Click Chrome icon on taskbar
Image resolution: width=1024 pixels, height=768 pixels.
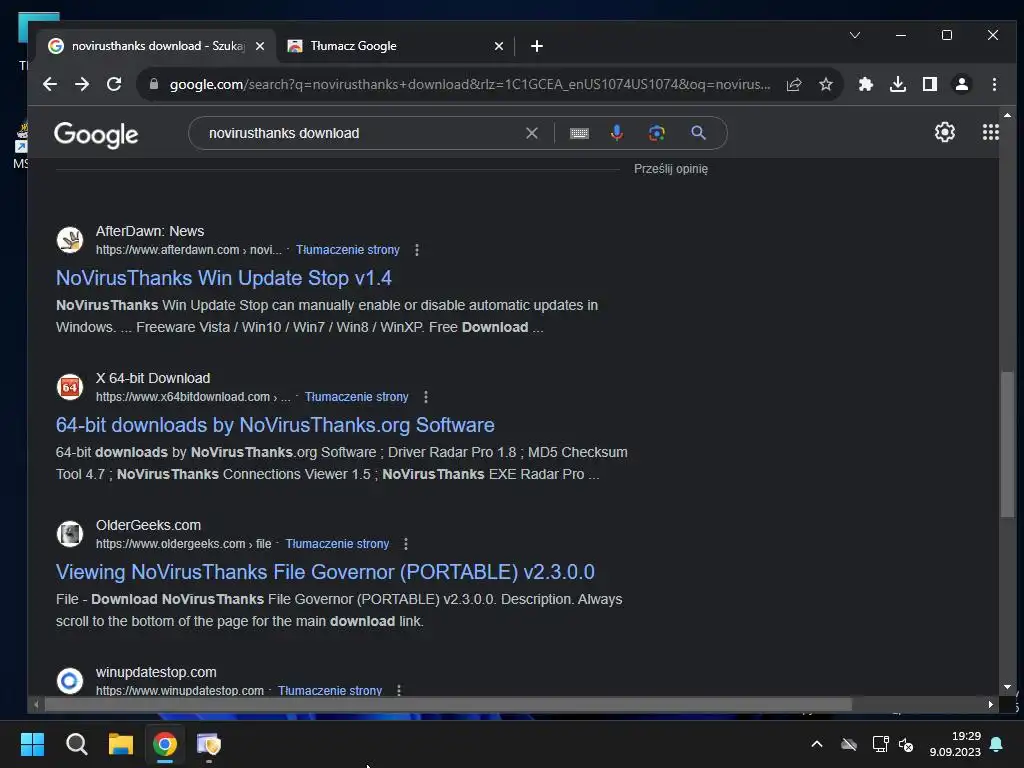165,744
